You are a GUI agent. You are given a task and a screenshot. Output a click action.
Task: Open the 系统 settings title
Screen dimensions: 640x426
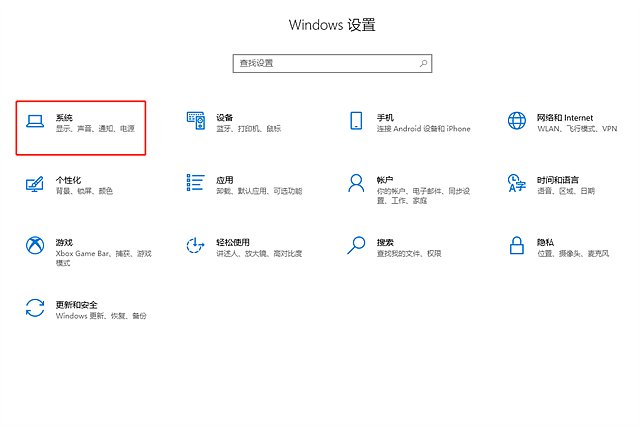click(64, 118)
